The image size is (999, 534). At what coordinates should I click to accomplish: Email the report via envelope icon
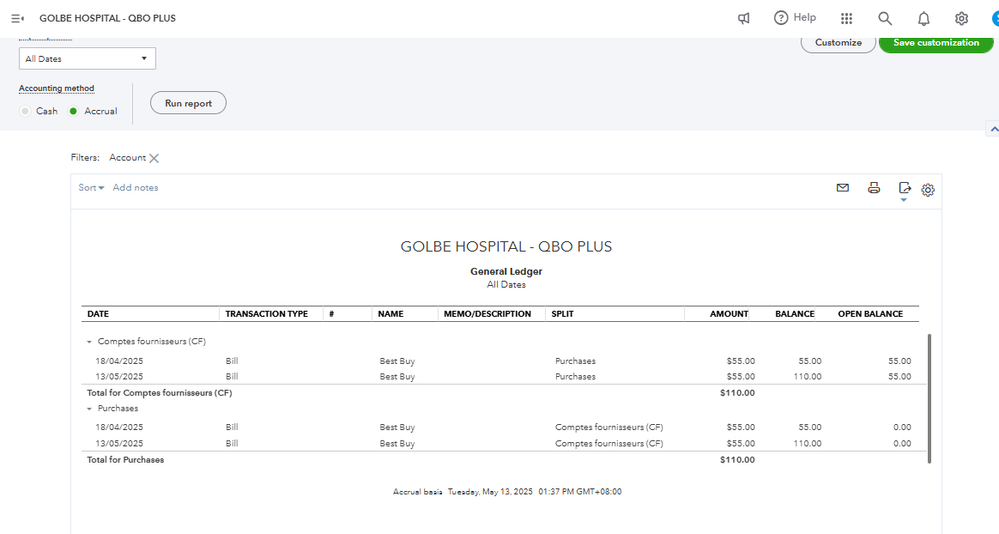click(843, 188)
